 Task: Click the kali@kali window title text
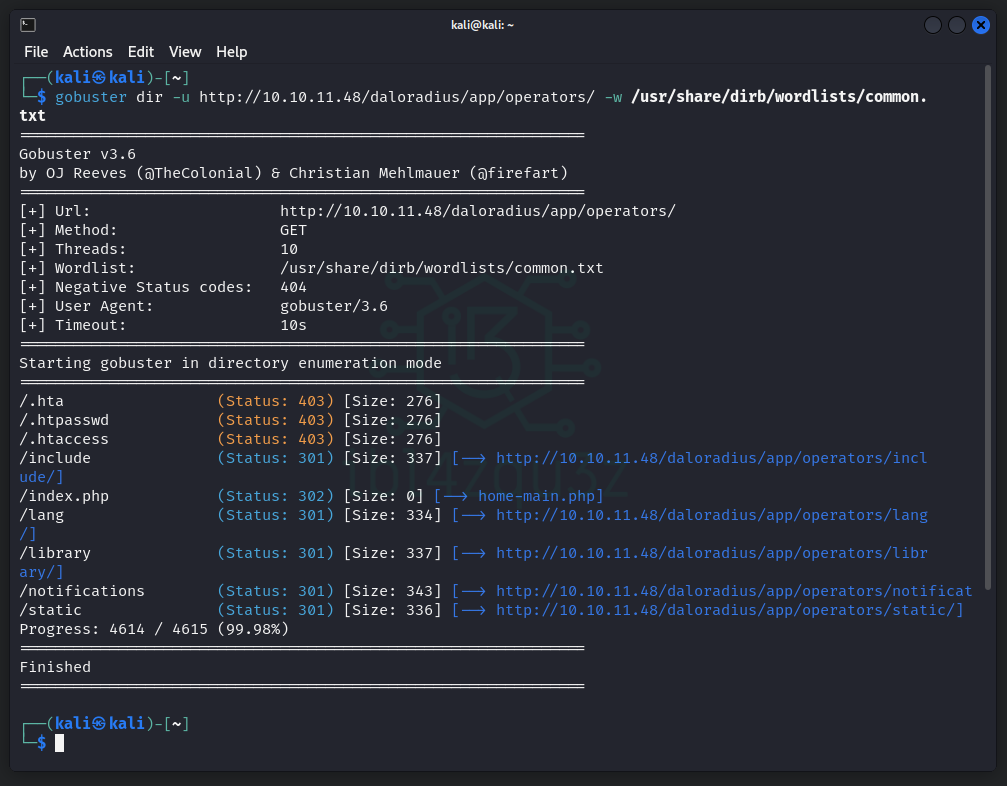click(x=482, y=25)
